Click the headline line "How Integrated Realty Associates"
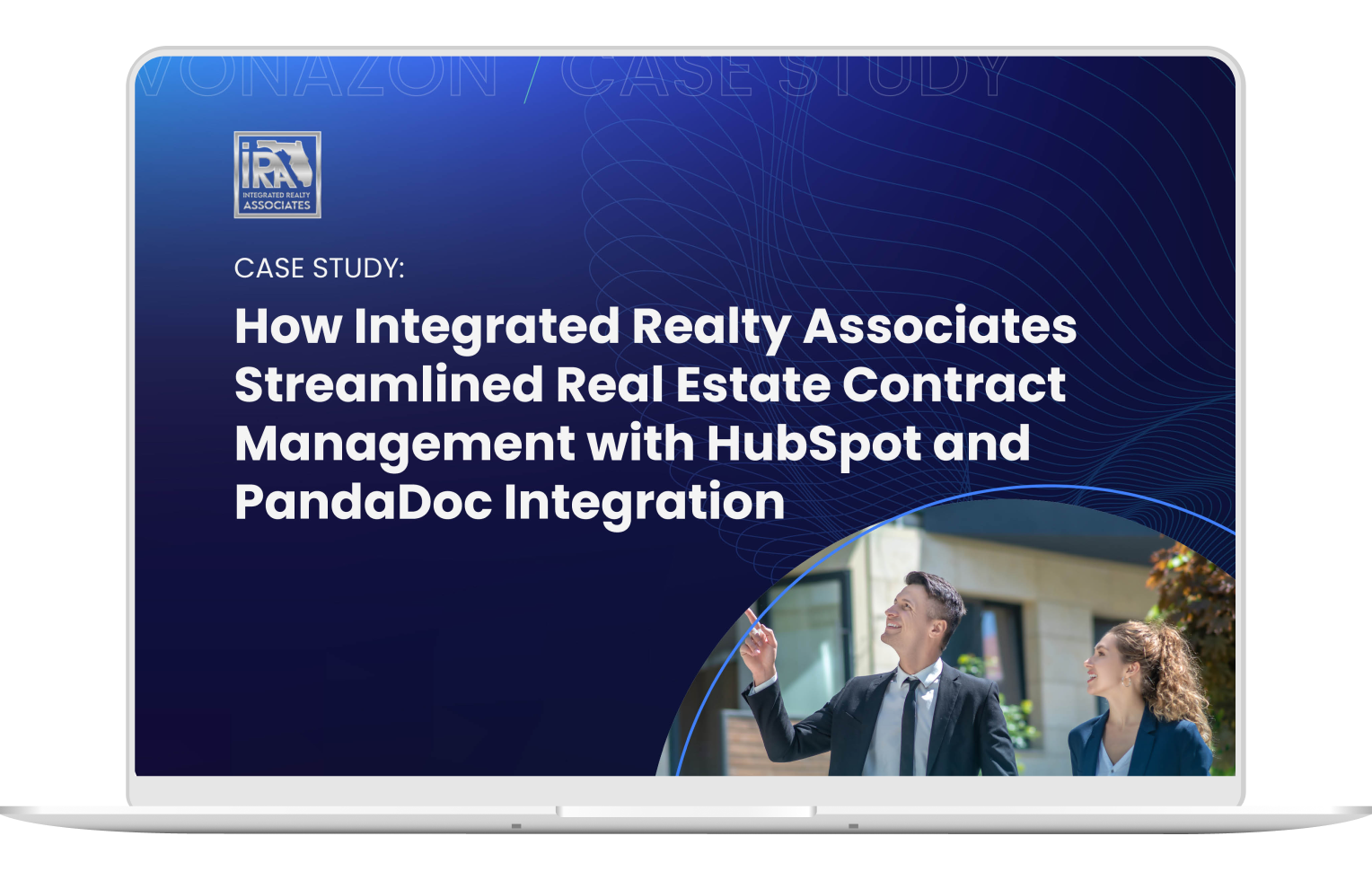Image resolution: width=1372 pixels, height=880 pixels. [655, 326]
